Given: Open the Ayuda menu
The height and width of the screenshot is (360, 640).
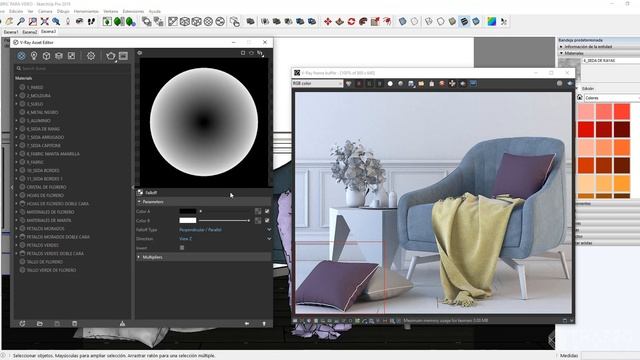Looking at the screenshot, I should coord(155,11).
